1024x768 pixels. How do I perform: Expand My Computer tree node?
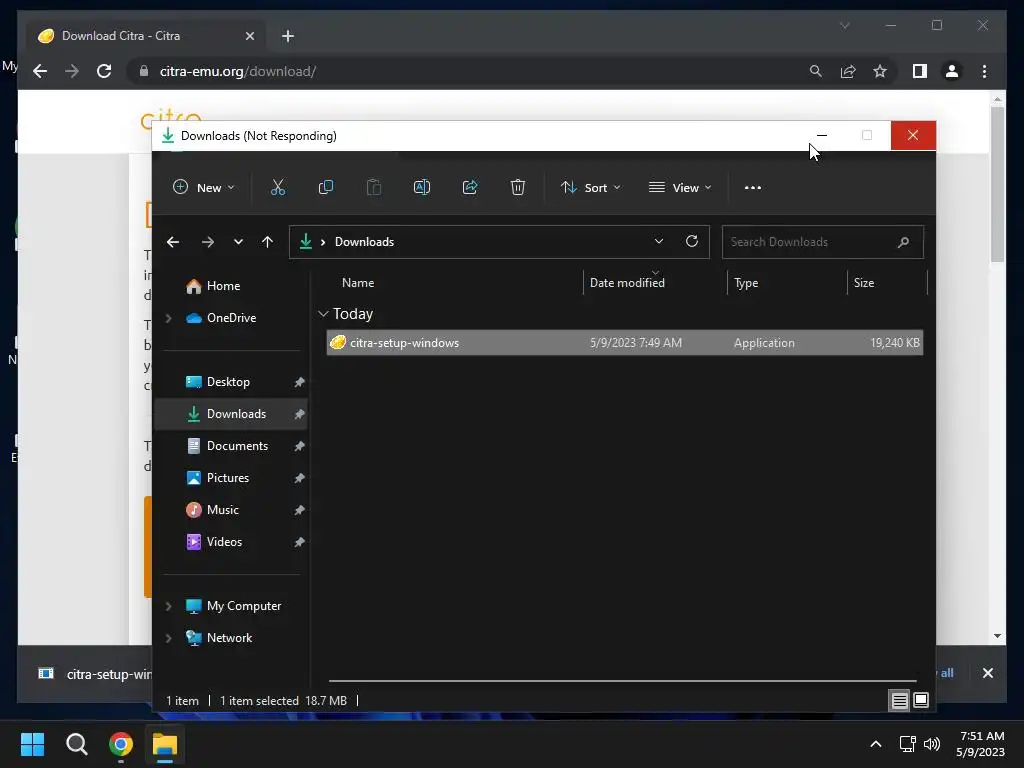click(168, 606)
